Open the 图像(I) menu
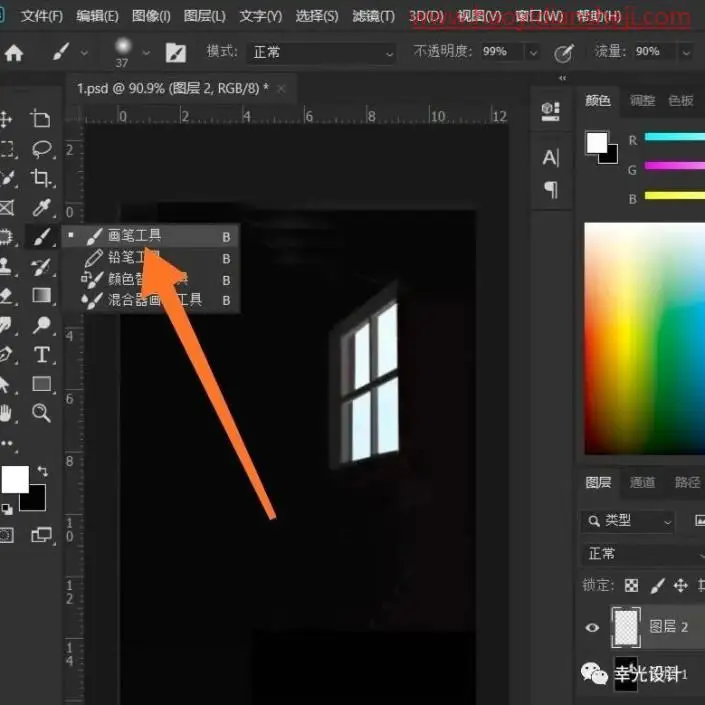Viewport: 705px width, 705px height. coord(151,17)
